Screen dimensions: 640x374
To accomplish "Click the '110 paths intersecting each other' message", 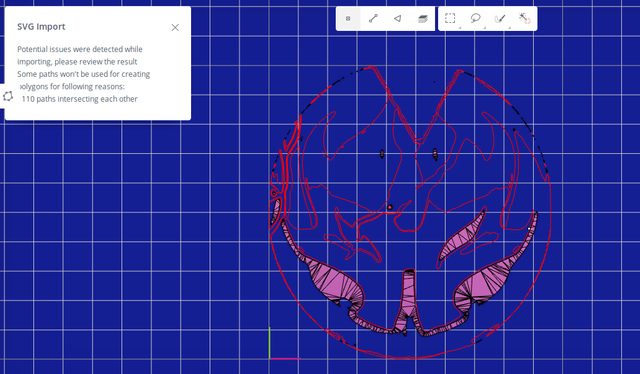I will click(80, 99).
